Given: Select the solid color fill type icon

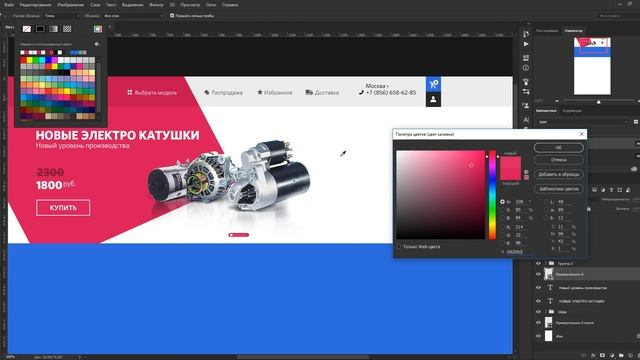Looking at the screenshot, I should pyautogui.click(x=40, y=29).
